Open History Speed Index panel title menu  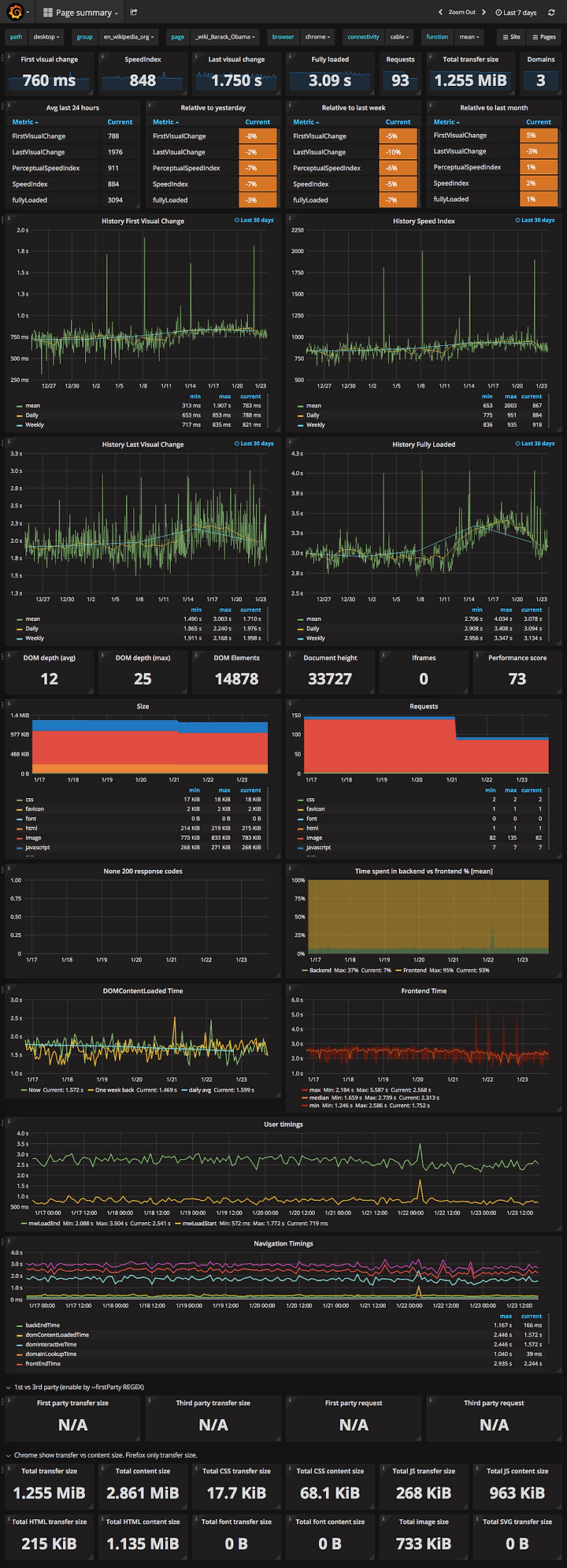pyautogui.click(x=424, y=221)
